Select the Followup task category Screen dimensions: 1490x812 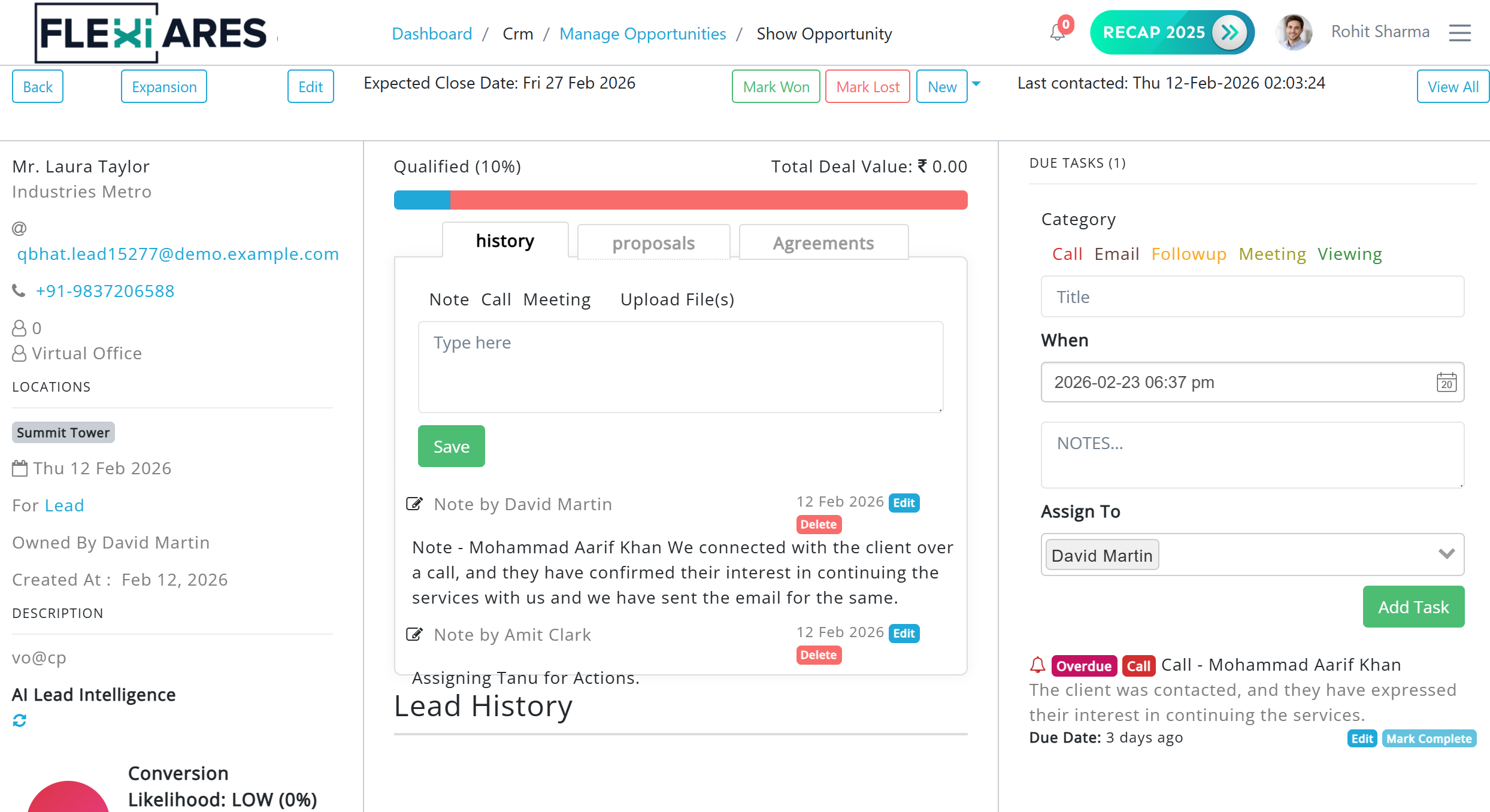[x=1189, y=254]
